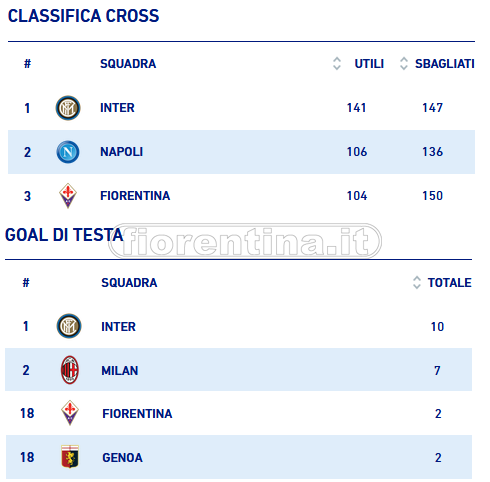Click the Napoli logo icon
490x482 pixels.
(x=68, y=152)
